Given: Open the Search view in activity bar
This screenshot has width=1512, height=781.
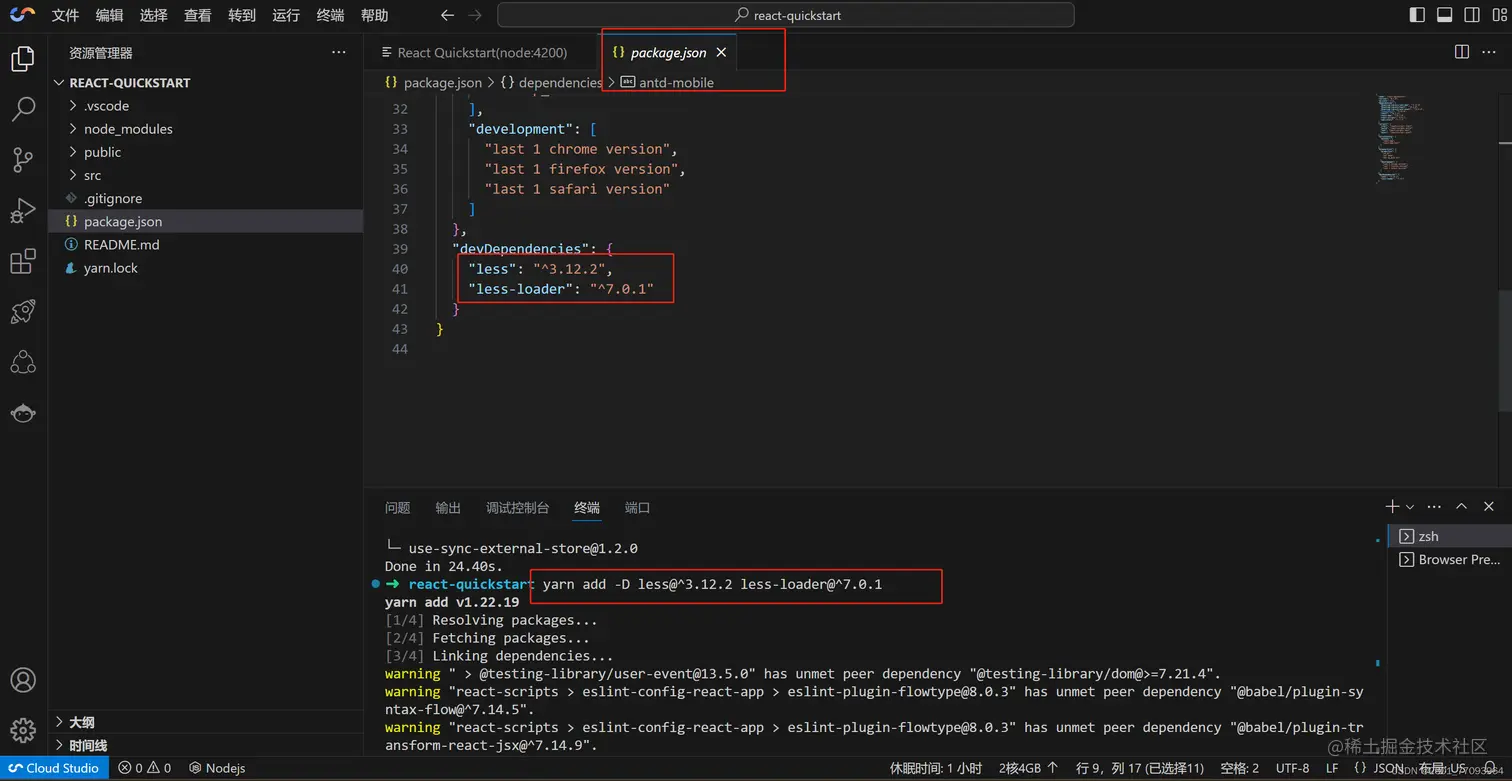Looking at the screenshot, I should point(22,108).
